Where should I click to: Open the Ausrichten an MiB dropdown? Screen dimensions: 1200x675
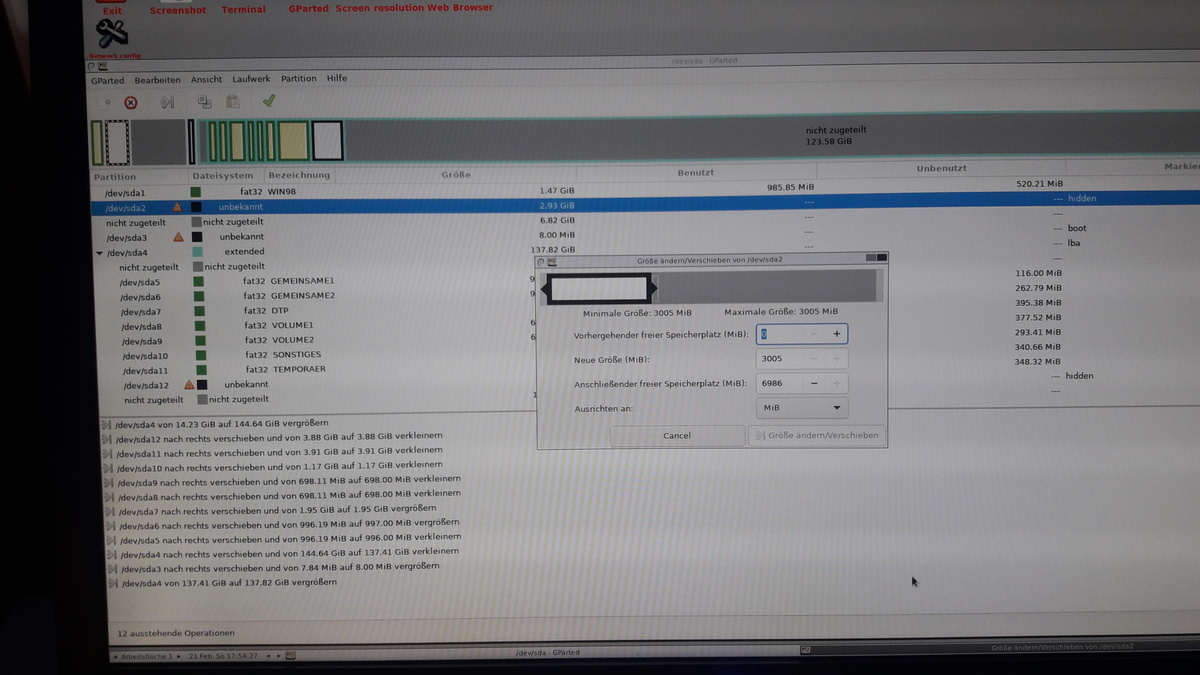point(802,408)
